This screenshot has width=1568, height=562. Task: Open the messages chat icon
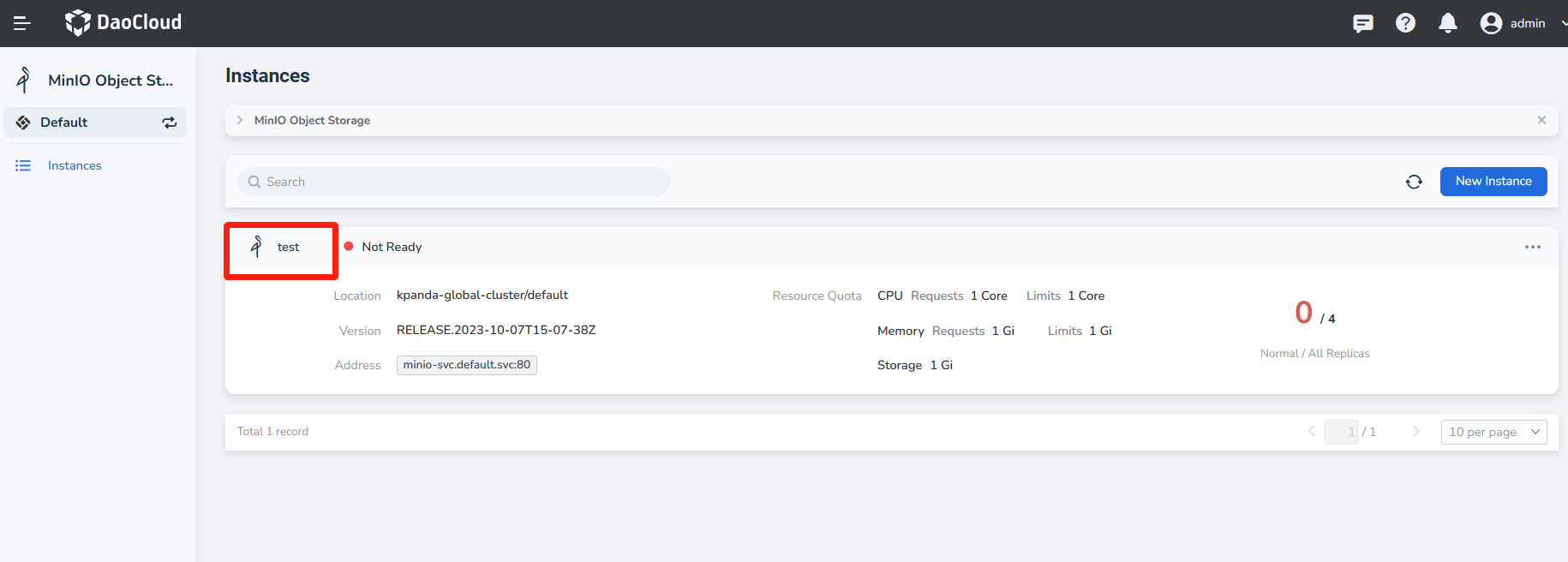[x=1362, y=23]
